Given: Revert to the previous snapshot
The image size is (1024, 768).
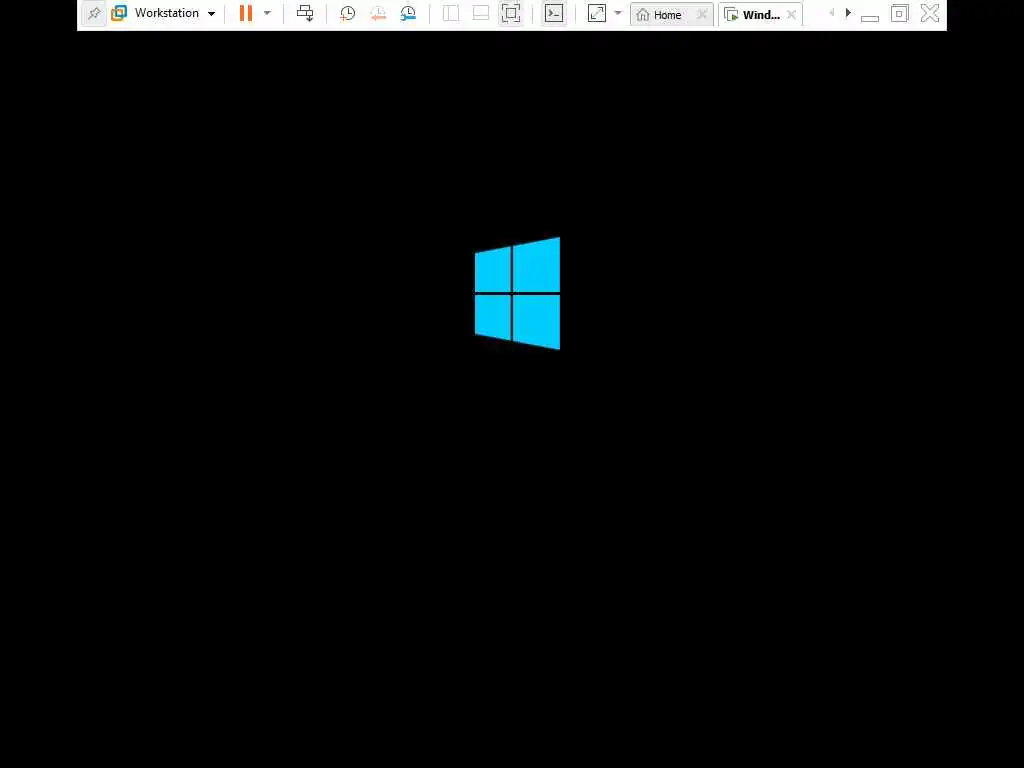Looking at the screenshot, I should [378, 13].
